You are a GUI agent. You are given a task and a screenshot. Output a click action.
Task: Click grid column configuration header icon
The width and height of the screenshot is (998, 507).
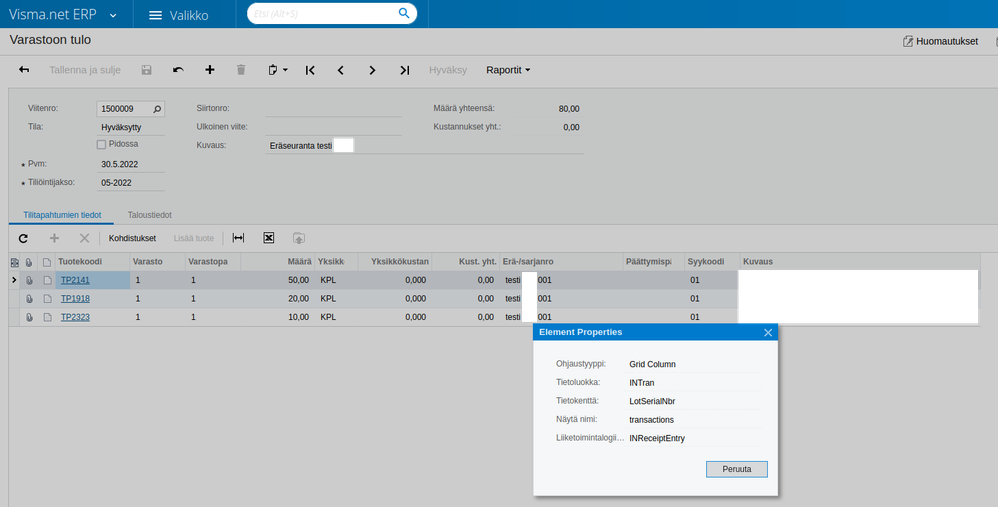point(14,262)
